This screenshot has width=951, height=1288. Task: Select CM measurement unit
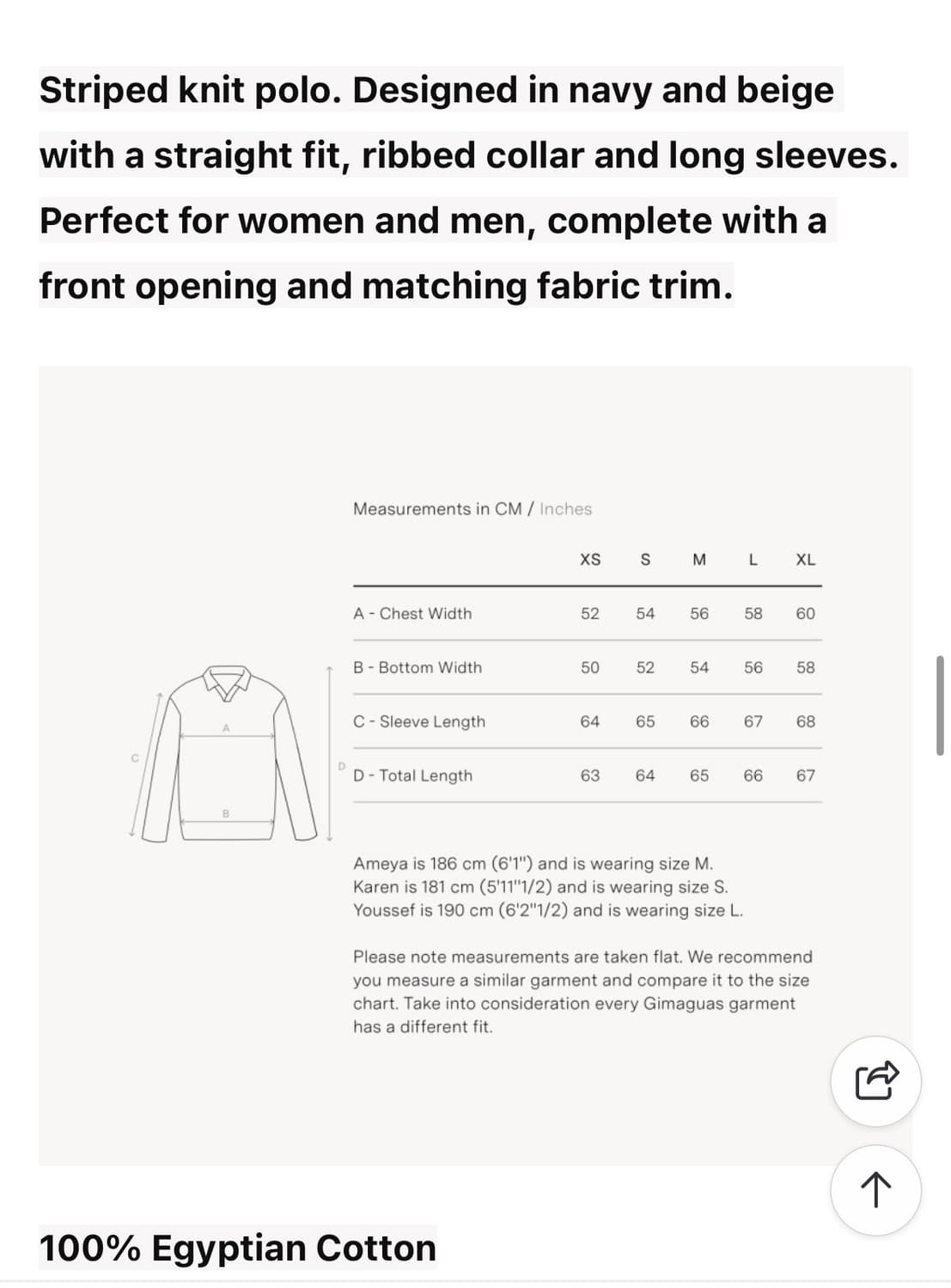[508, 509]
